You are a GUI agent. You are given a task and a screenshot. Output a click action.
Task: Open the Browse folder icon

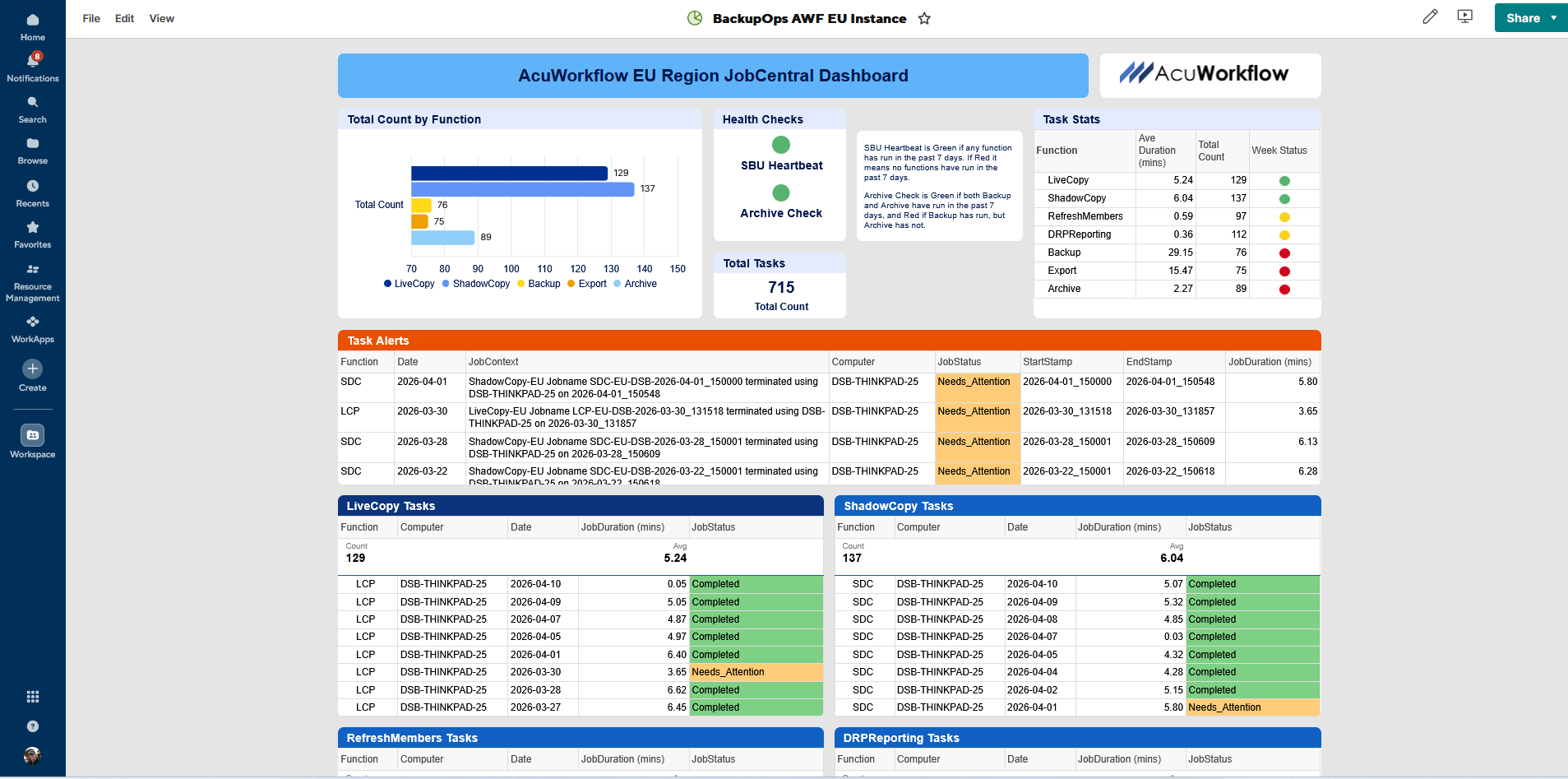click(x=33, y=145)
